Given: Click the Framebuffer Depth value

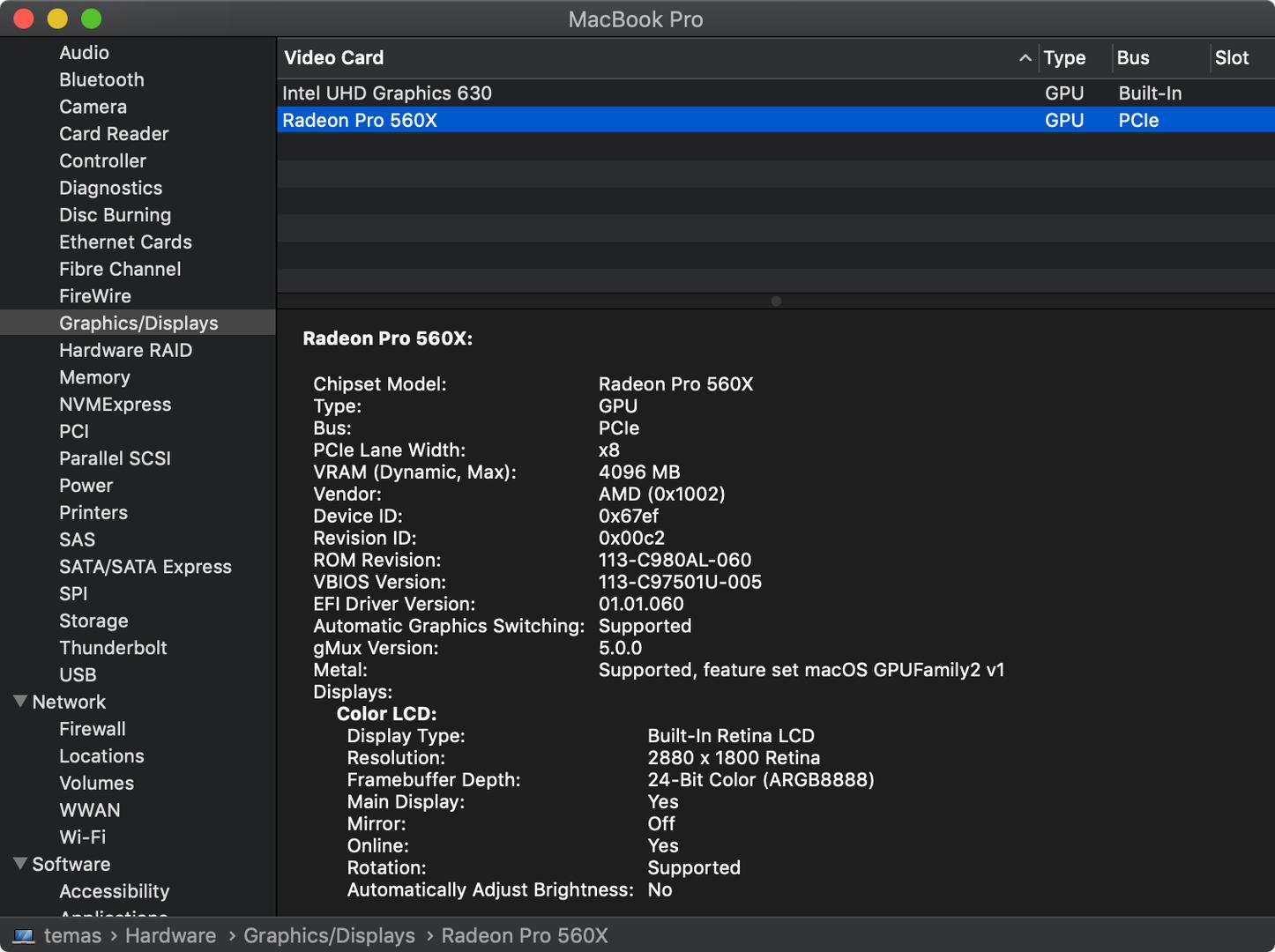Looking at the screenshot, I should 761,780.
